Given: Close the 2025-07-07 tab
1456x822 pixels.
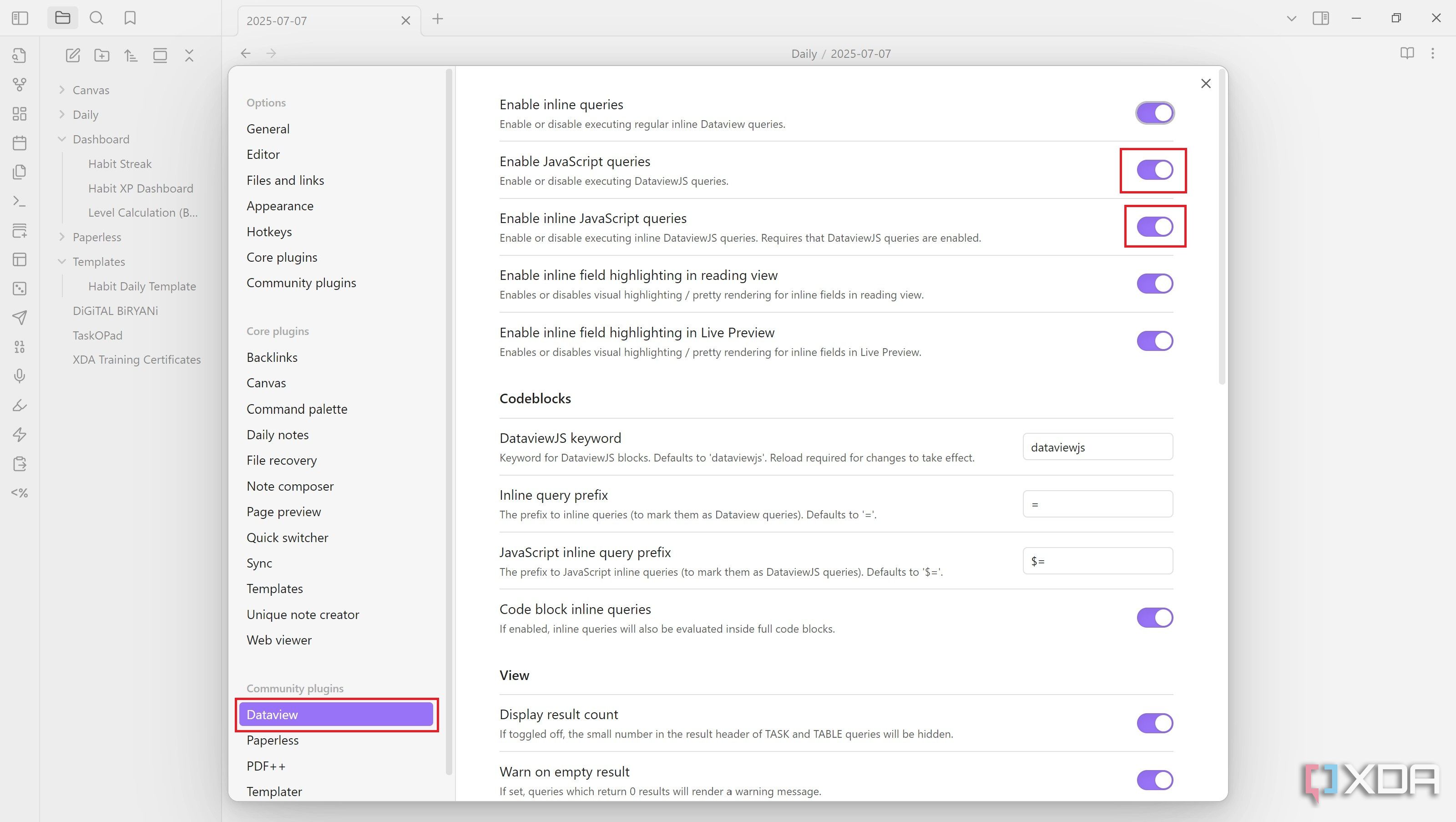Looking at the screenshot, I should [x=406, y=21].
